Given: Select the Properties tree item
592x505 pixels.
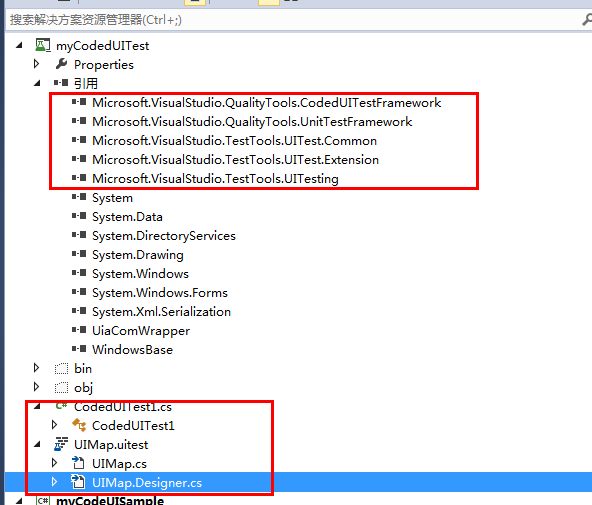Looking at the screenshot, I should click(104, 65).
